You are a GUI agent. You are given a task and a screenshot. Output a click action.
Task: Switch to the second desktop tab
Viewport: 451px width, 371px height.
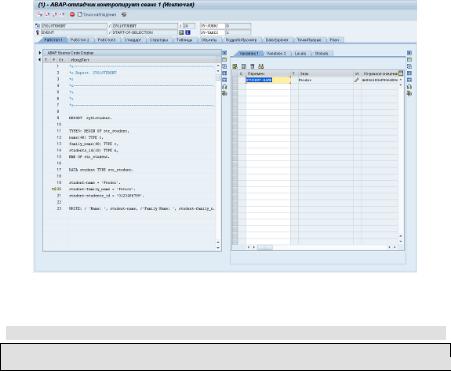(x=80, y=40)
